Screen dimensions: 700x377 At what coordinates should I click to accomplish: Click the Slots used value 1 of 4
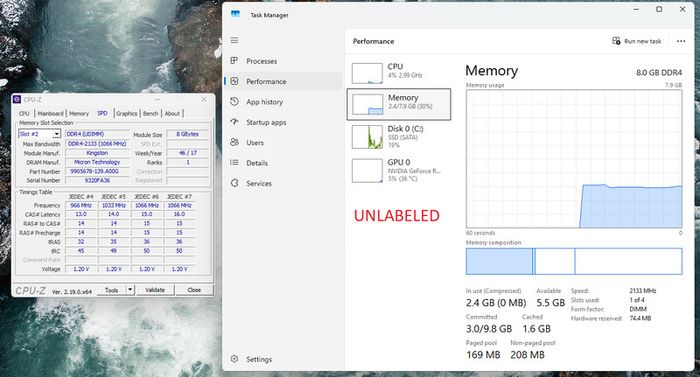(x=638, y=300)
